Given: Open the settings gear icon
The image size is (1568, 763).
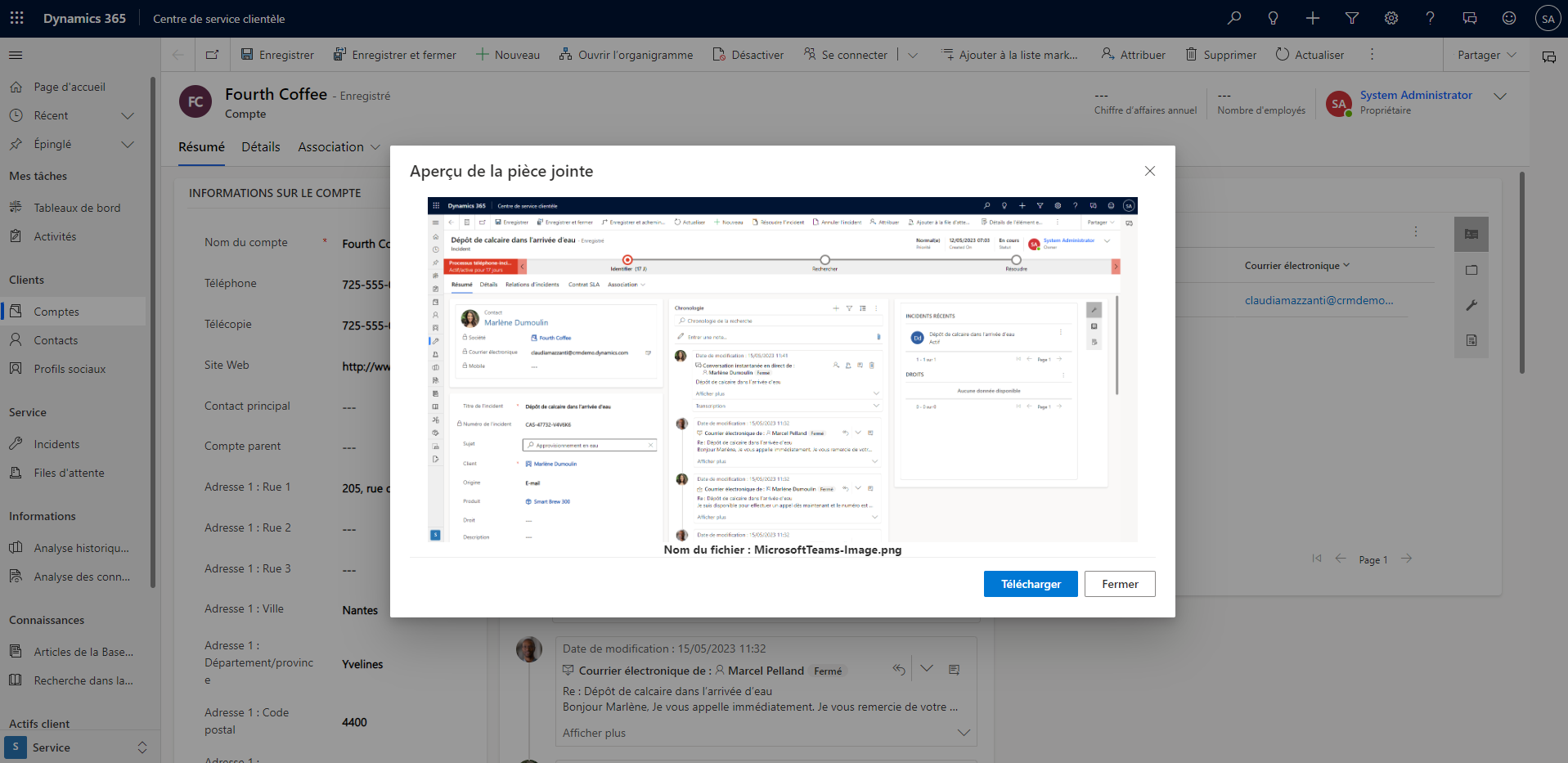Looking at the screenshot, I should point(1391,18).
